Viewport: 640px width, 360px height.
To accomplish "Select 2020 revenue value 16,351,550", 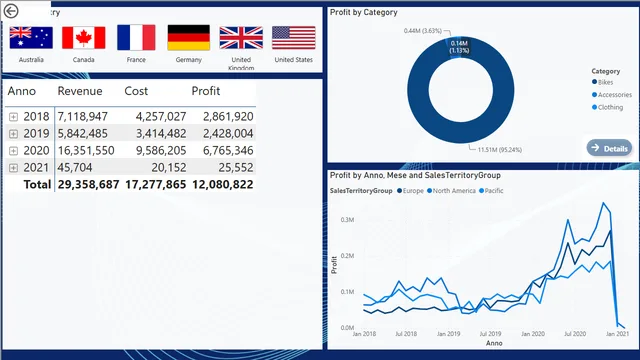I will click(86, 151).
